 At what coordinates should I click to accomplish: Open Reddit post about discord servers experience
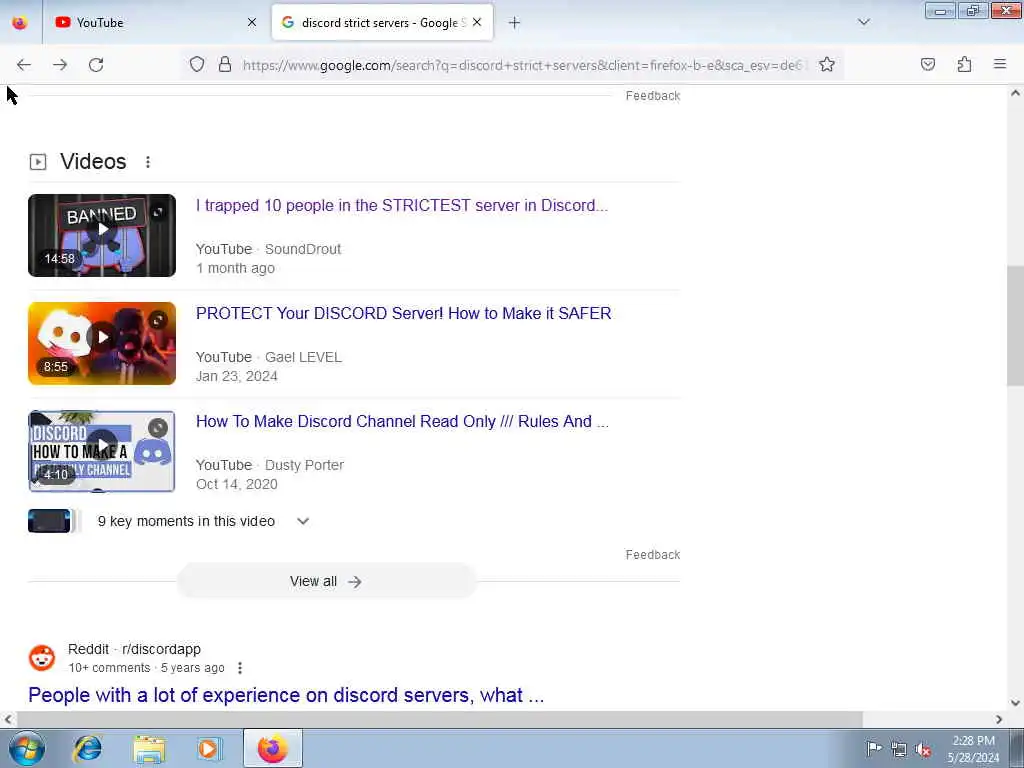286,695
